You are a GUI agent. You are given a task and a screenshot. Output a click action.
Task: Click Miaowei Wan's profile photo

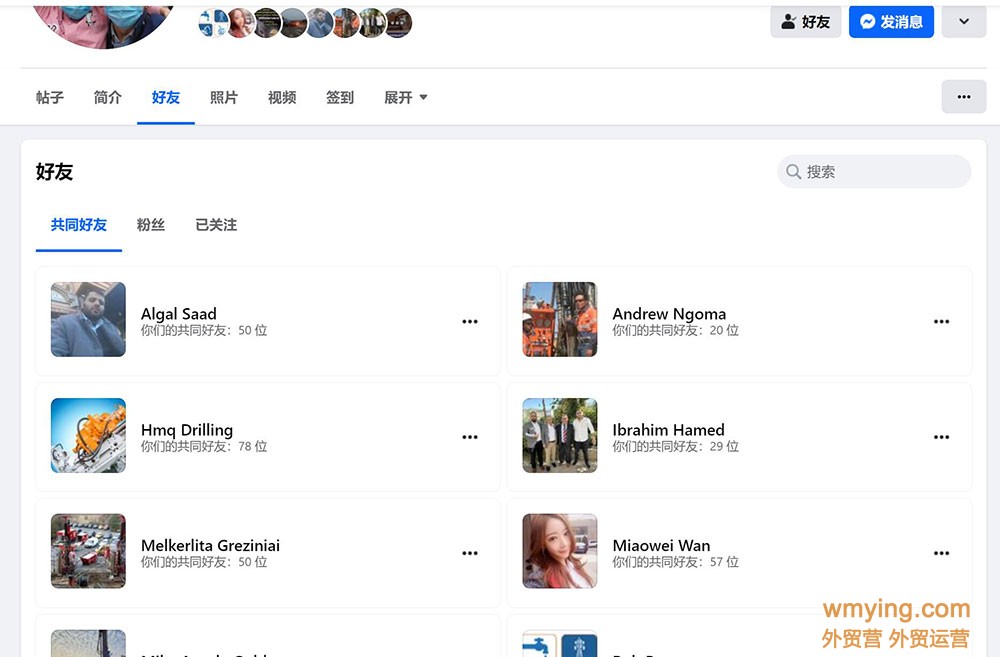pos(560,550)
